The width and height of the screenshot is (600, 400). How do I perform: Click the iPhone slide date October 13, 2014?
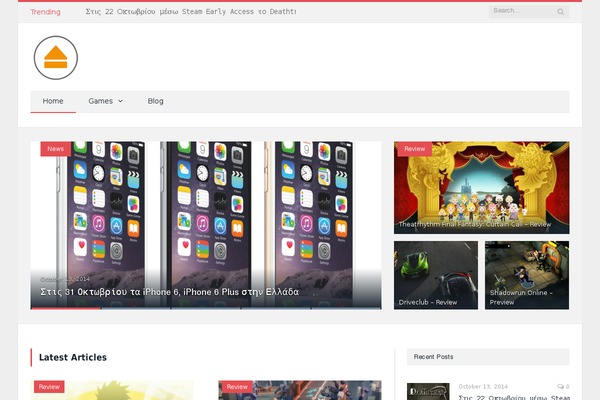pyautogui.click(x=65, y=279)
